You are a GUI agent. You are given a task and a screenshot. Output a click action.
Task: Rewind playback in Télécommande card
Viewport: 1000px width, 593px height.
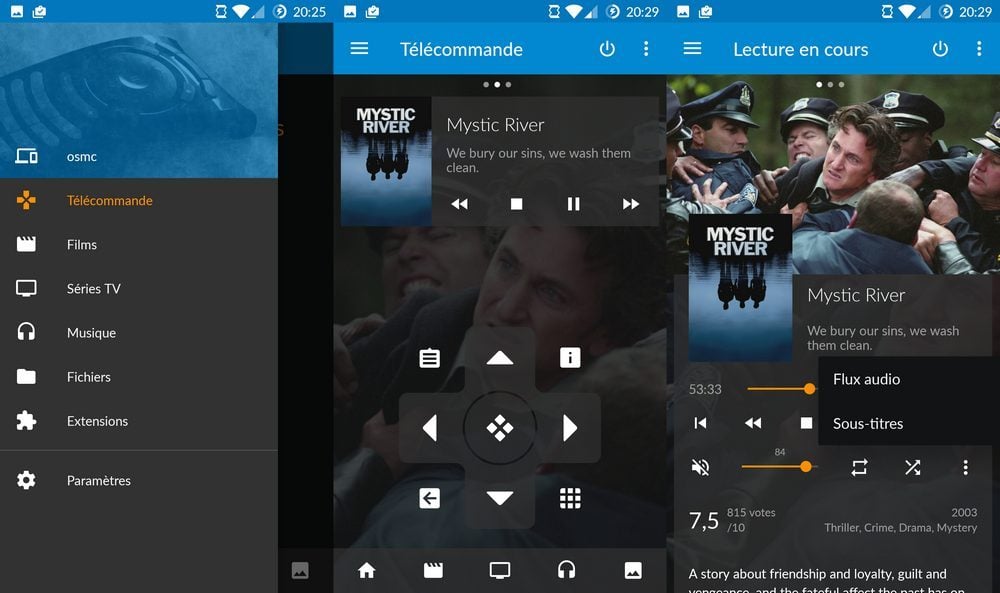tap(459, 204)
